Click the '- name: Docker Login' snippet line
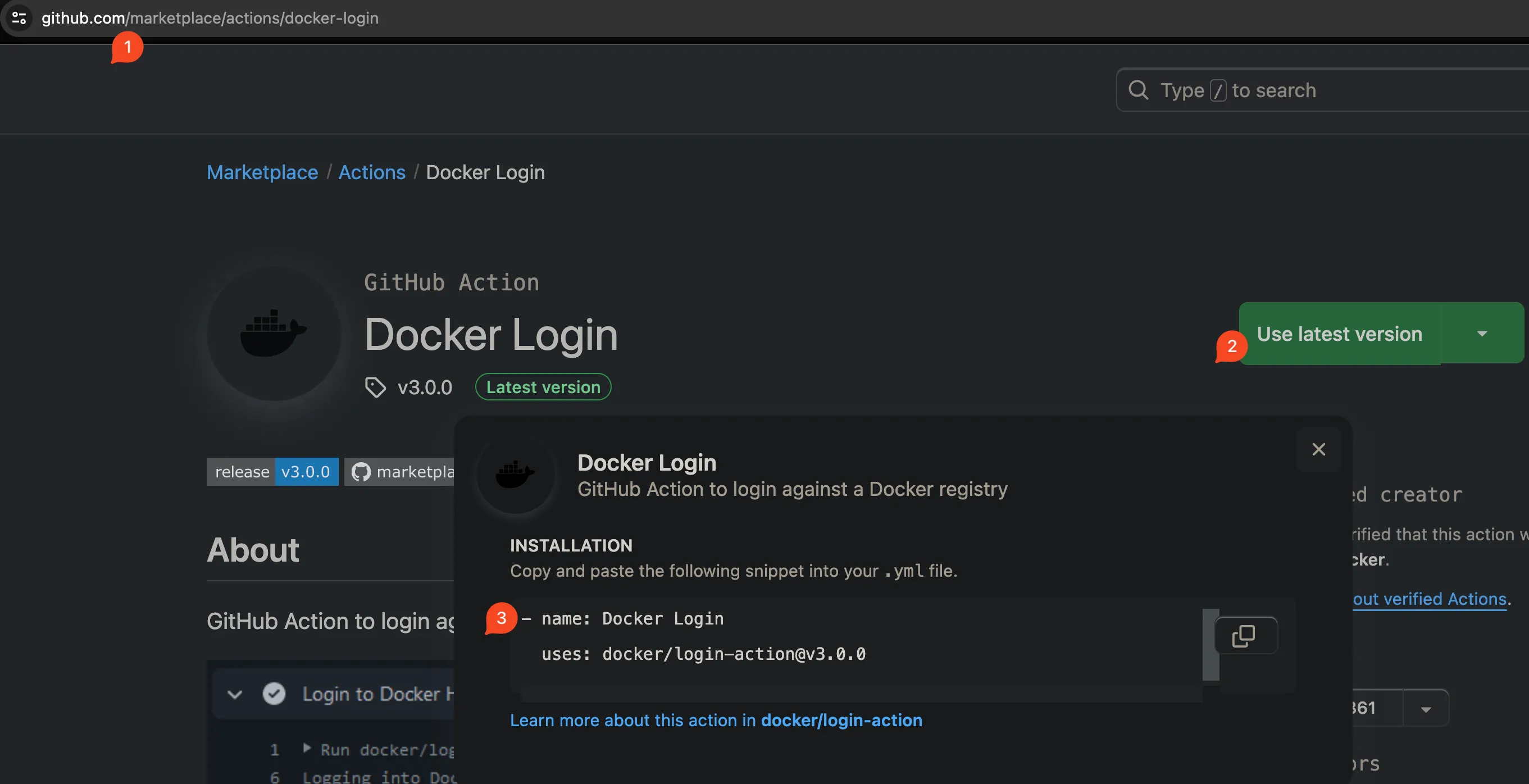Image resolution: width=1529 pixels, height=784 pixels. pyautogui.click(x=622, y=618)
